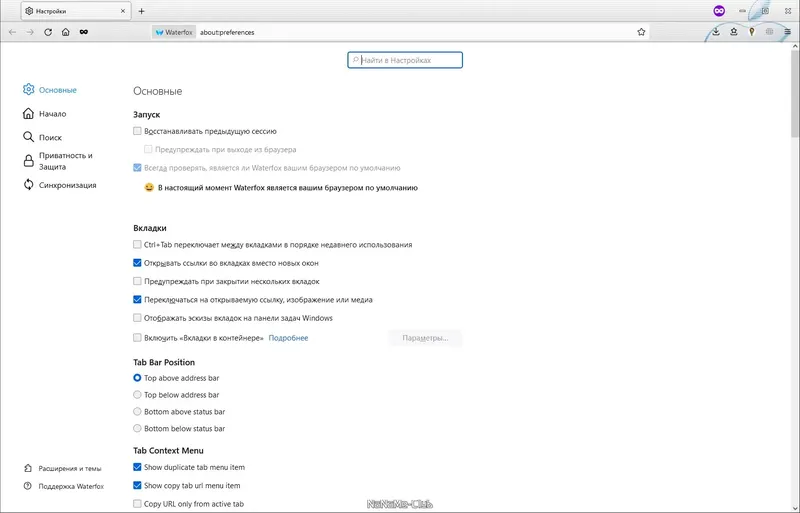Click the padlock icon for Приватность и Защита

click(29, 161)
